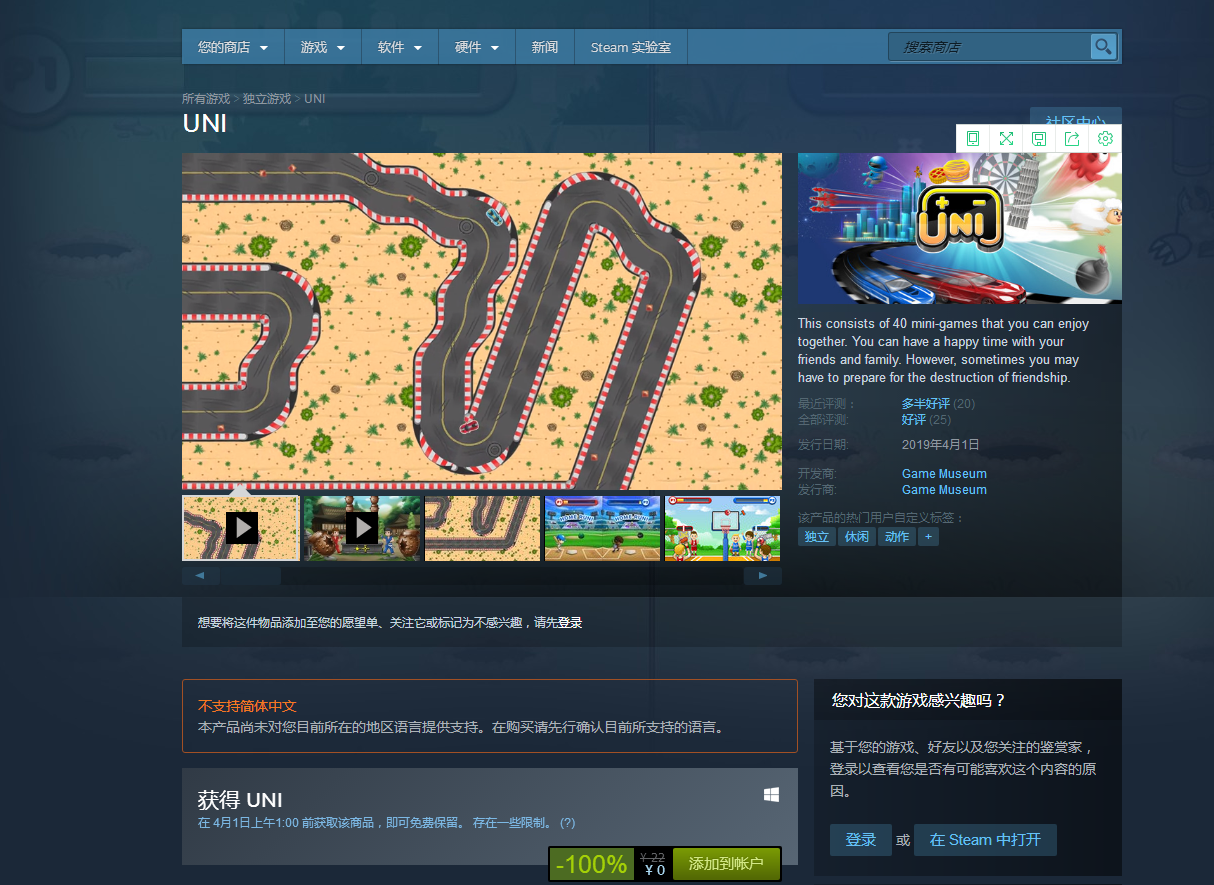Click the magnifier search icon

1103,47
